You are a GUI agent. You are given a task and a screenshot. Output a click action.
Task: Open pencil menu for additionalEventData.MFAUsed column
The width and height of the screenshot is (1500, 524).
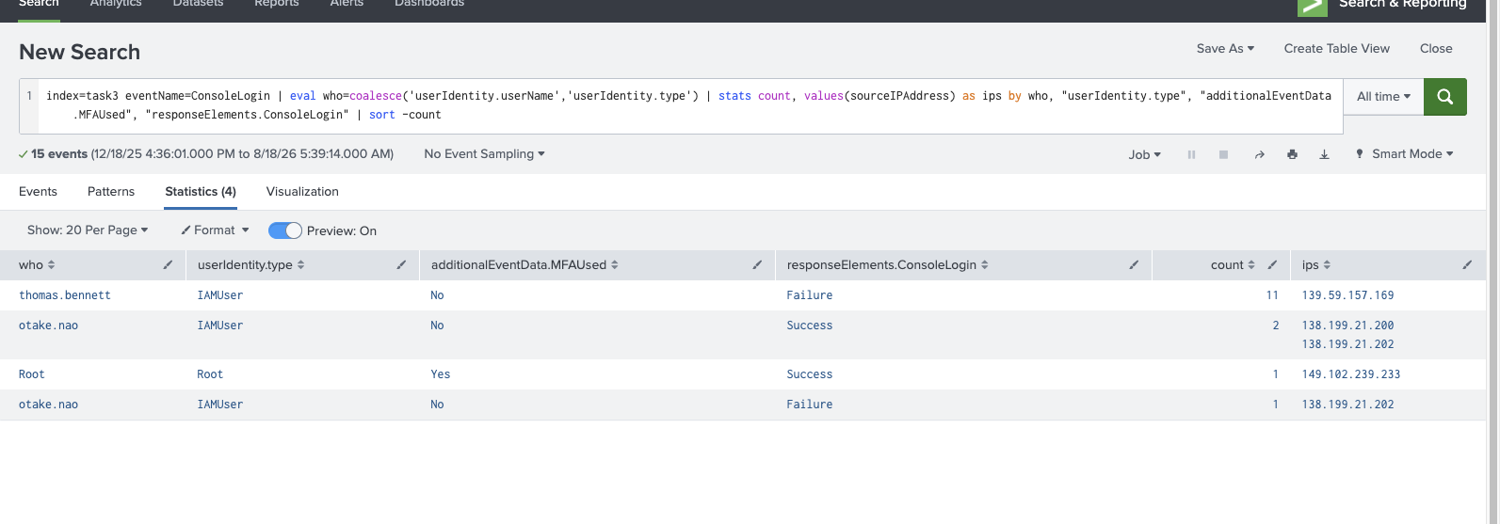point(757,265)
